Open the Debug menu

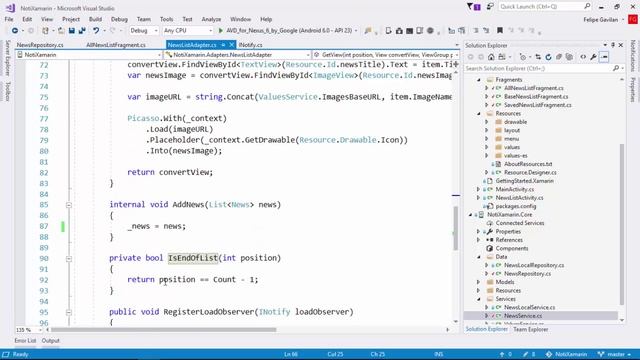point(119,19)
